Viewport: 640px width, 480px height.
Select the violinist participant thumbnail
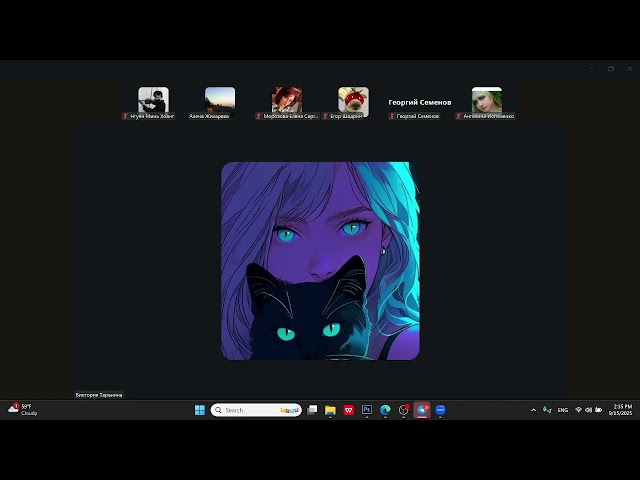(x=153, y=100)
